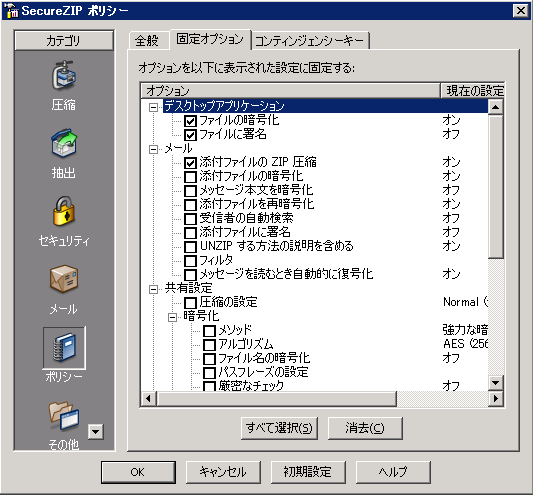The width and height of the screenshot is (533, 495).
Task: Select the 抽出 extraction category icon
Action: pos(64,143)
